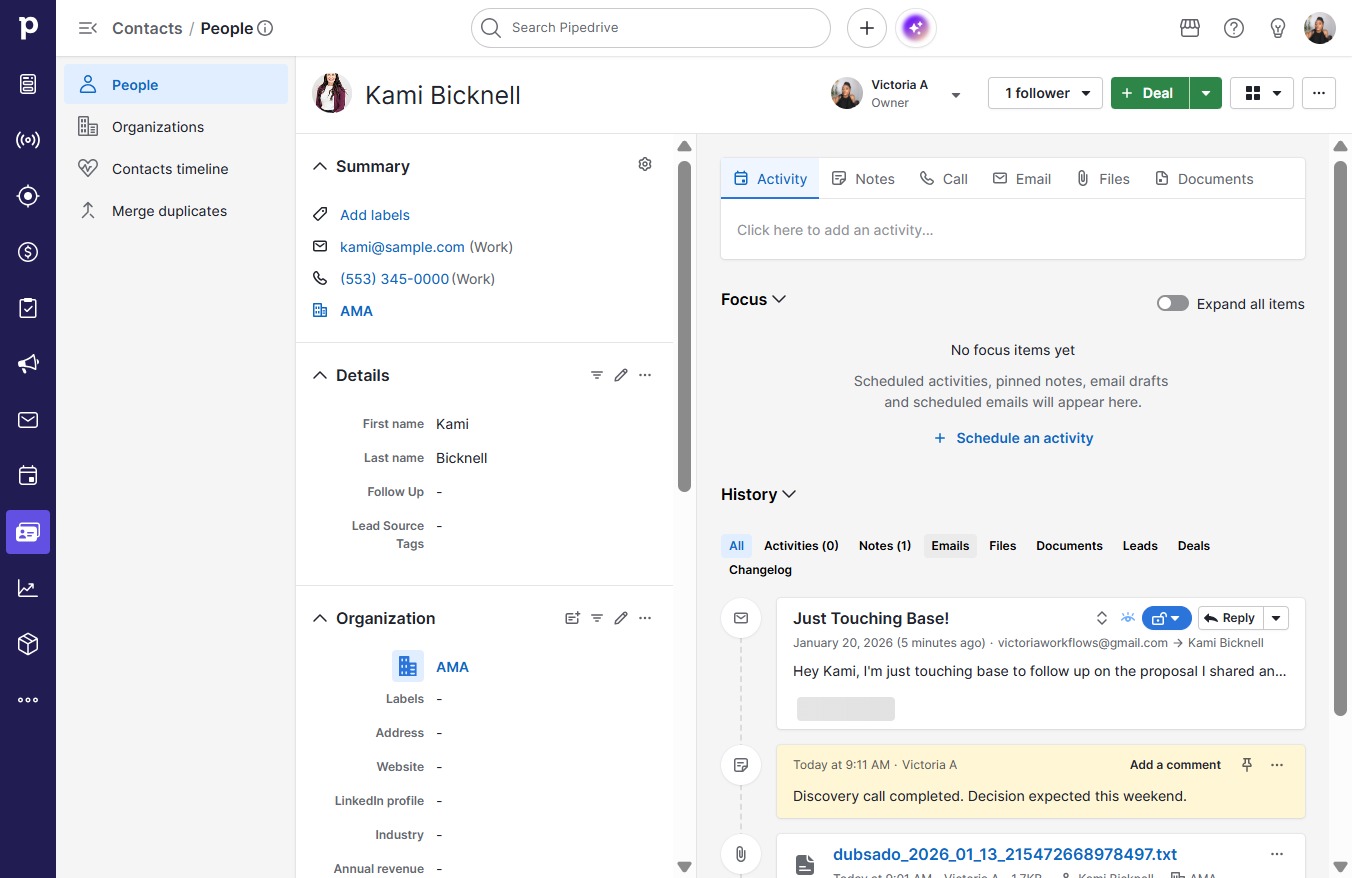
Task: Filter fields in Details section
Action: pyautogui.click(x=597, y=375)
